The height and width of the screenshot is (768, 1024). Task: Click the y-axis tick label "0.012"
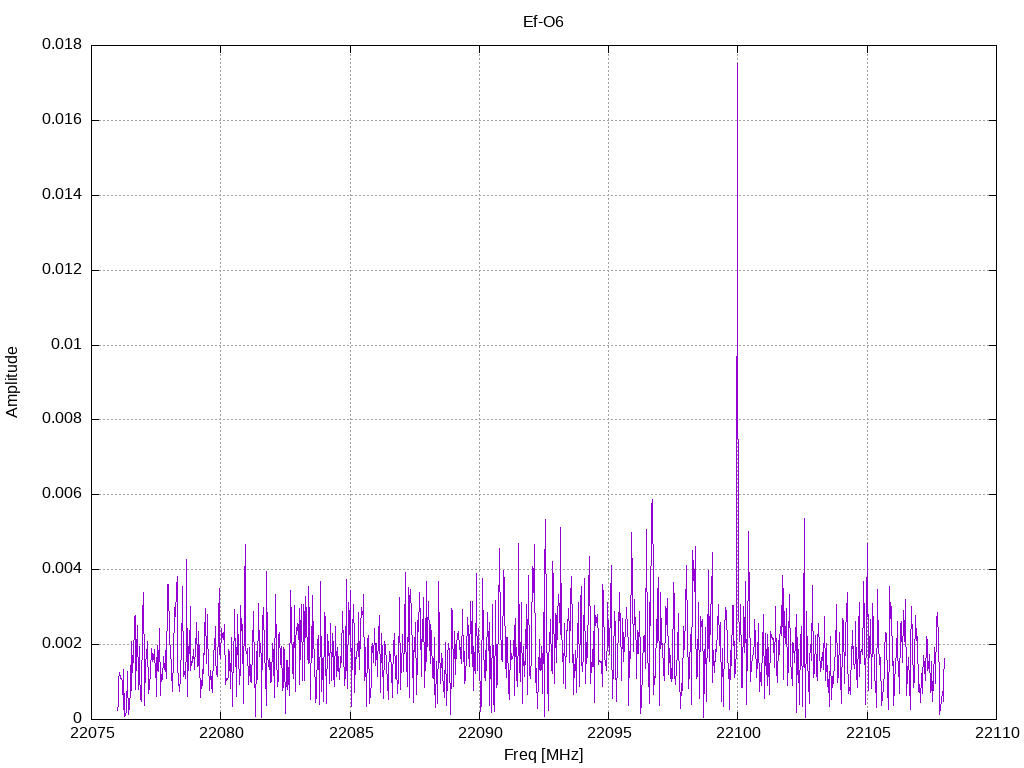pos(62,270)
